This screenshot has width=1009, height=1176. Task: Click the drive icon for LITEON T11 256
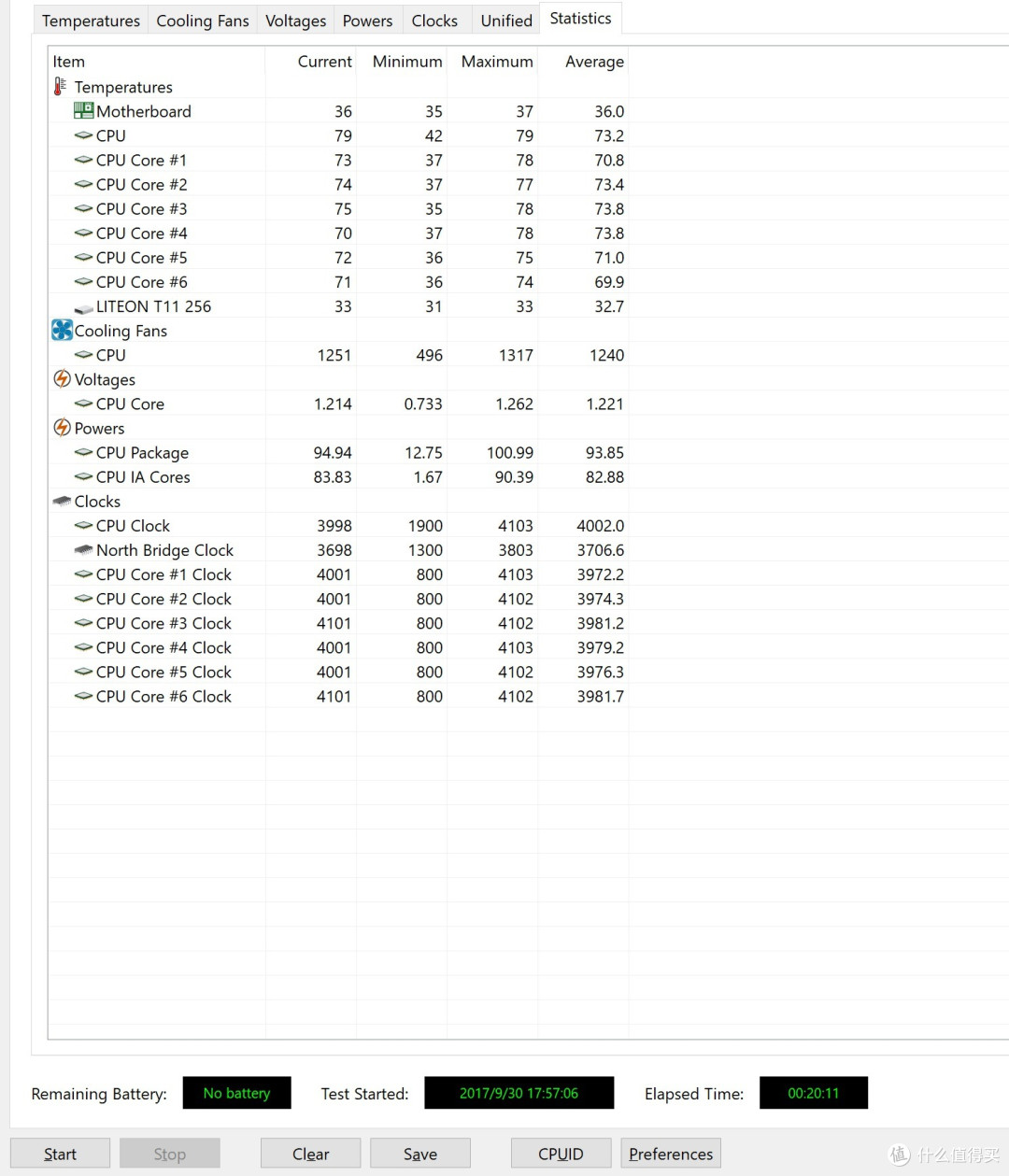click(x=83, y=307)
